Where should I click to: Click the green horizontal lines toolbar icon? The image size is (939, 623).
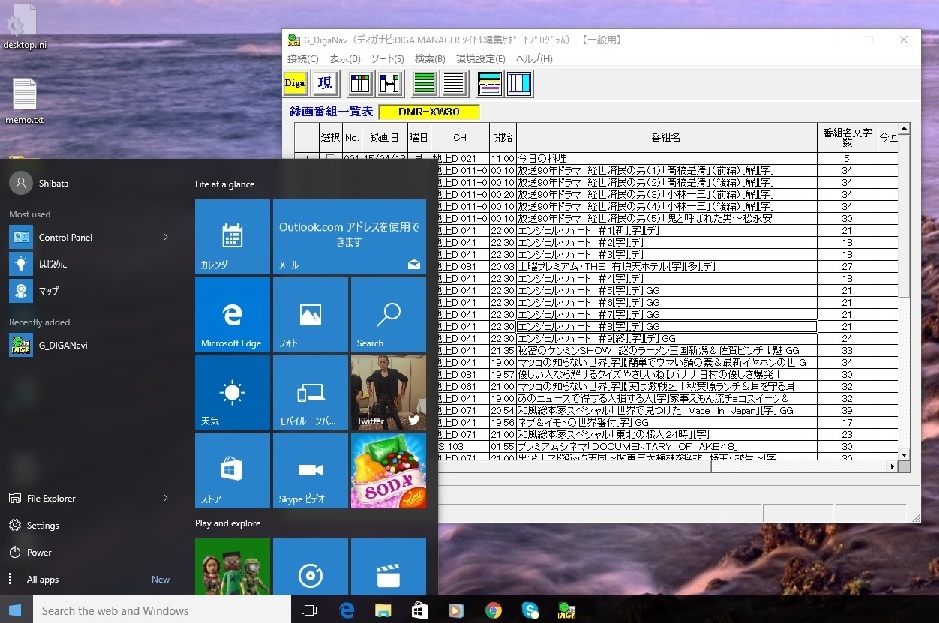[x=425, y=83]
